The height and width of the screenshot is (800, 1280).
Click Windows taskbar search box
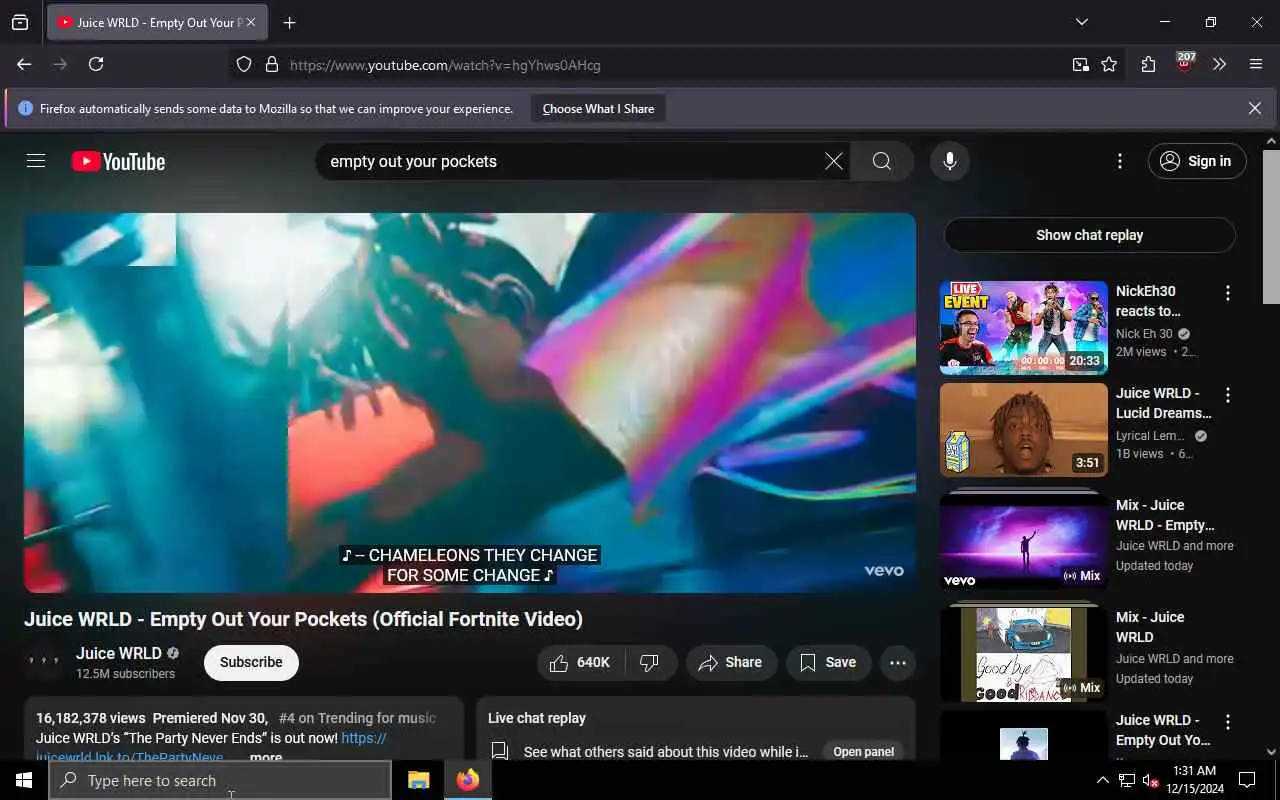click(x=220, y=780)
